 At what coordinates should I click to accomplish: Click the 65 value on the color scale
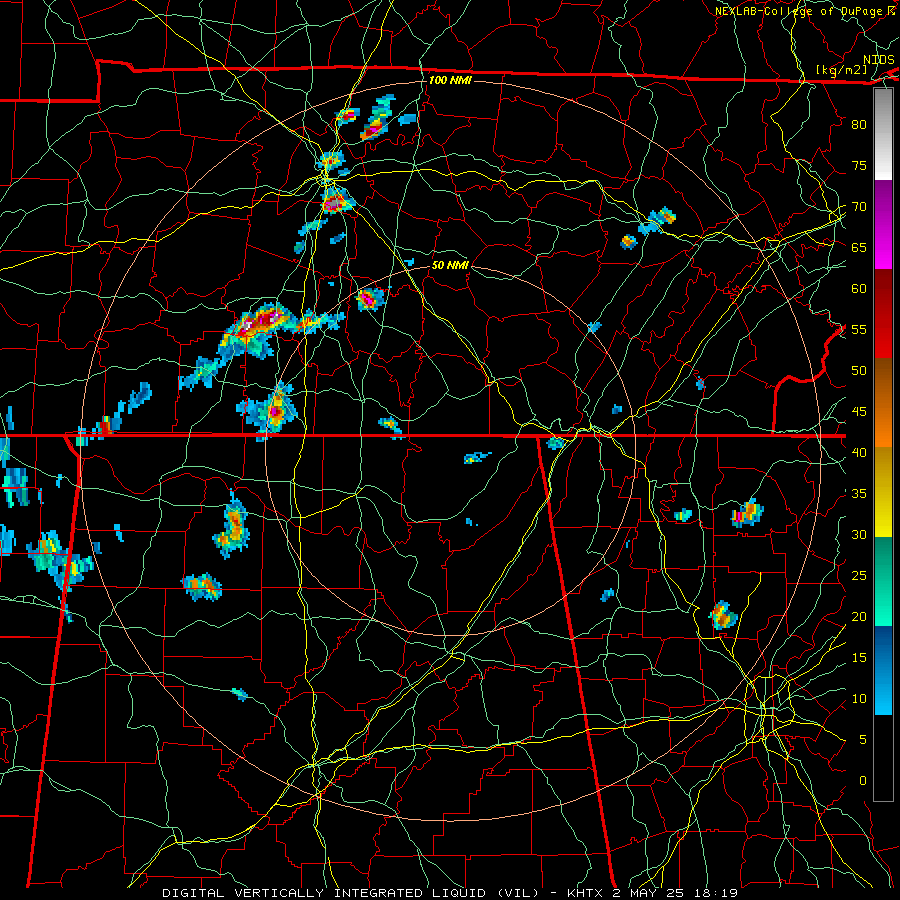(x=859, y=247)
